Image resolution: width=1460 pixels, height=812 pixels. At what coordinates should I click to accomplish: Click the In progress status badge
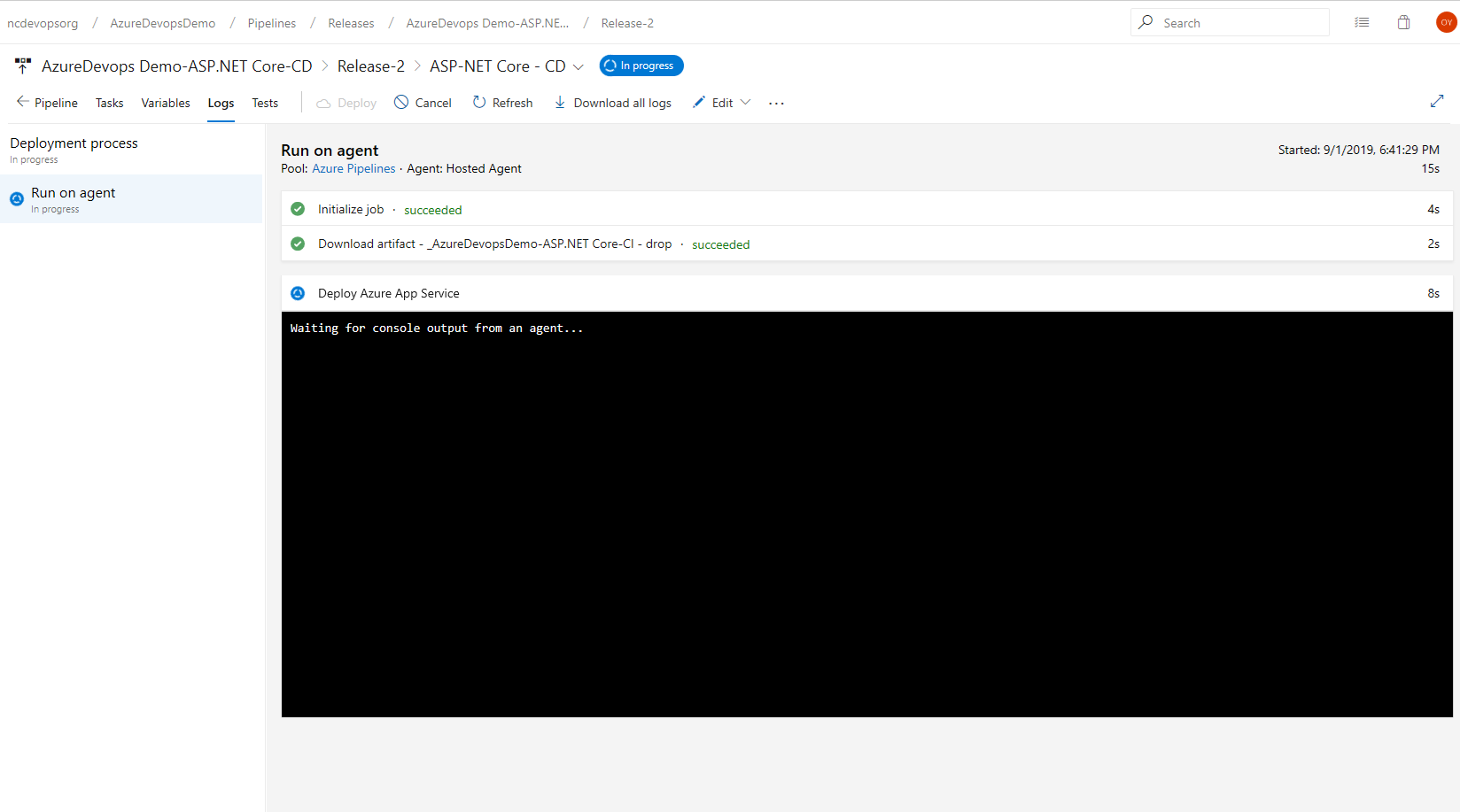click(641, 66)
